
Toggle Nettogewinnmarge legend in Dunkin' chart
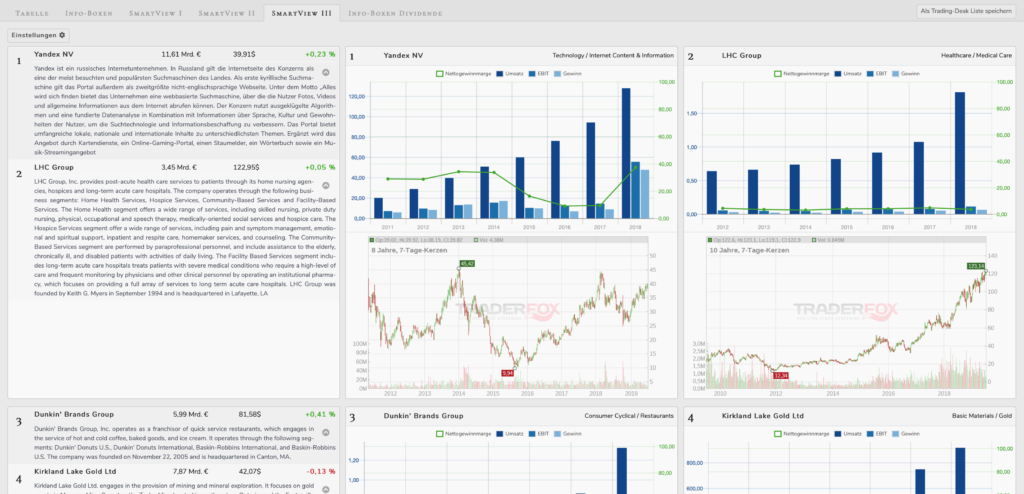tap(462, 433)
